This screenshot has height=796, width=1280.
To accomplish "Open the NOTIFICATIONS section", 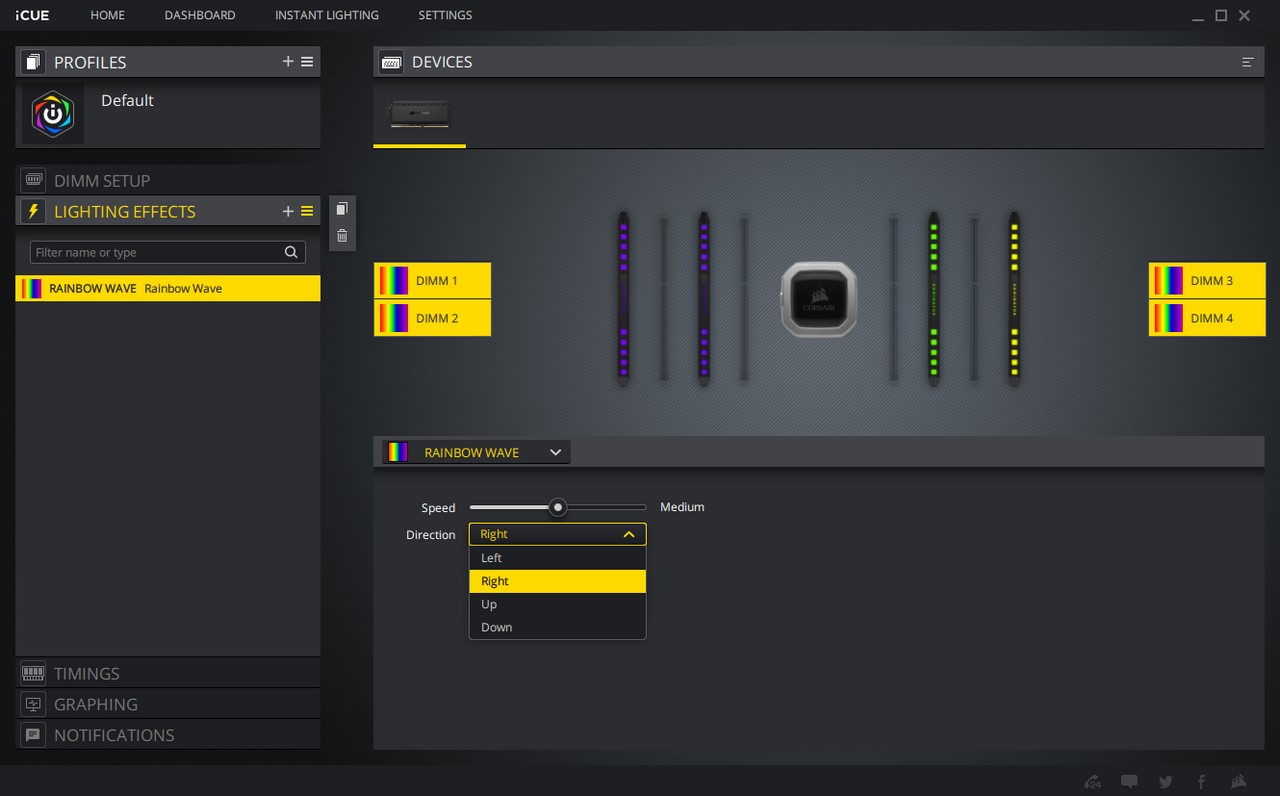I will [168, 735].
